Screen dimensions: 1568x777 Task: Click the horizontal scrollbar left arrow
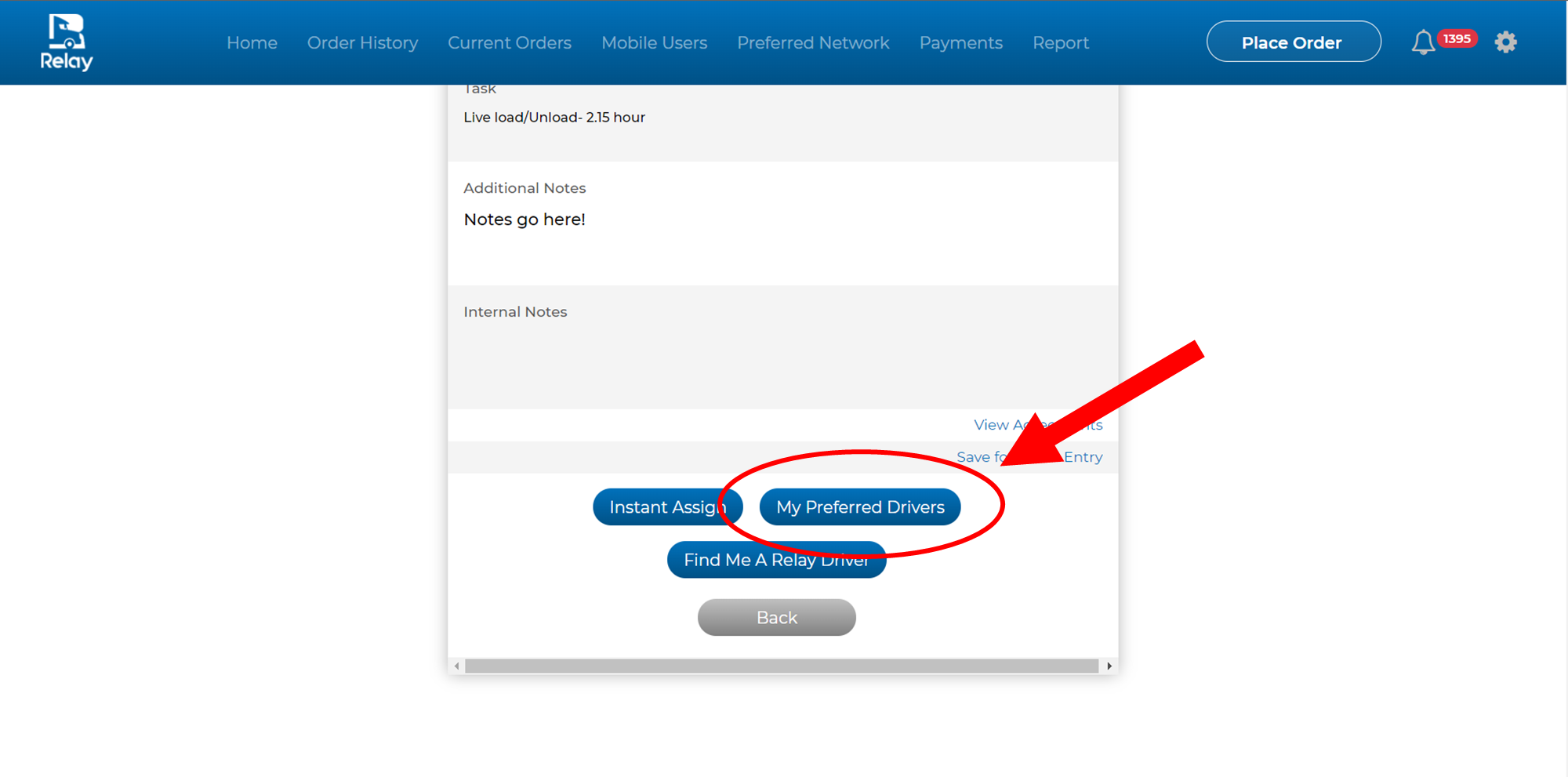coord(457,666)
